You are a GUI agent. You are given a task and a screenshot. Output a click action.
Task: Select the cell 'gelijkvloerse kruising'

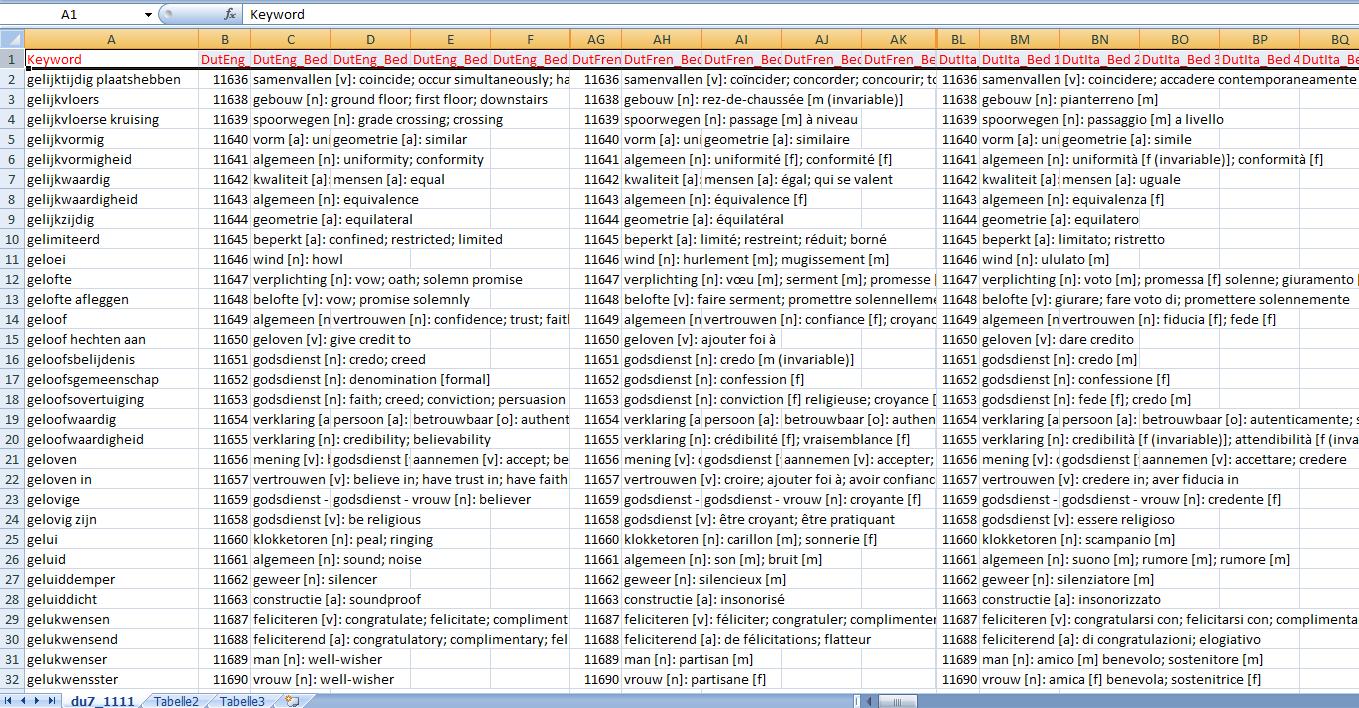(x=111, y=119)
